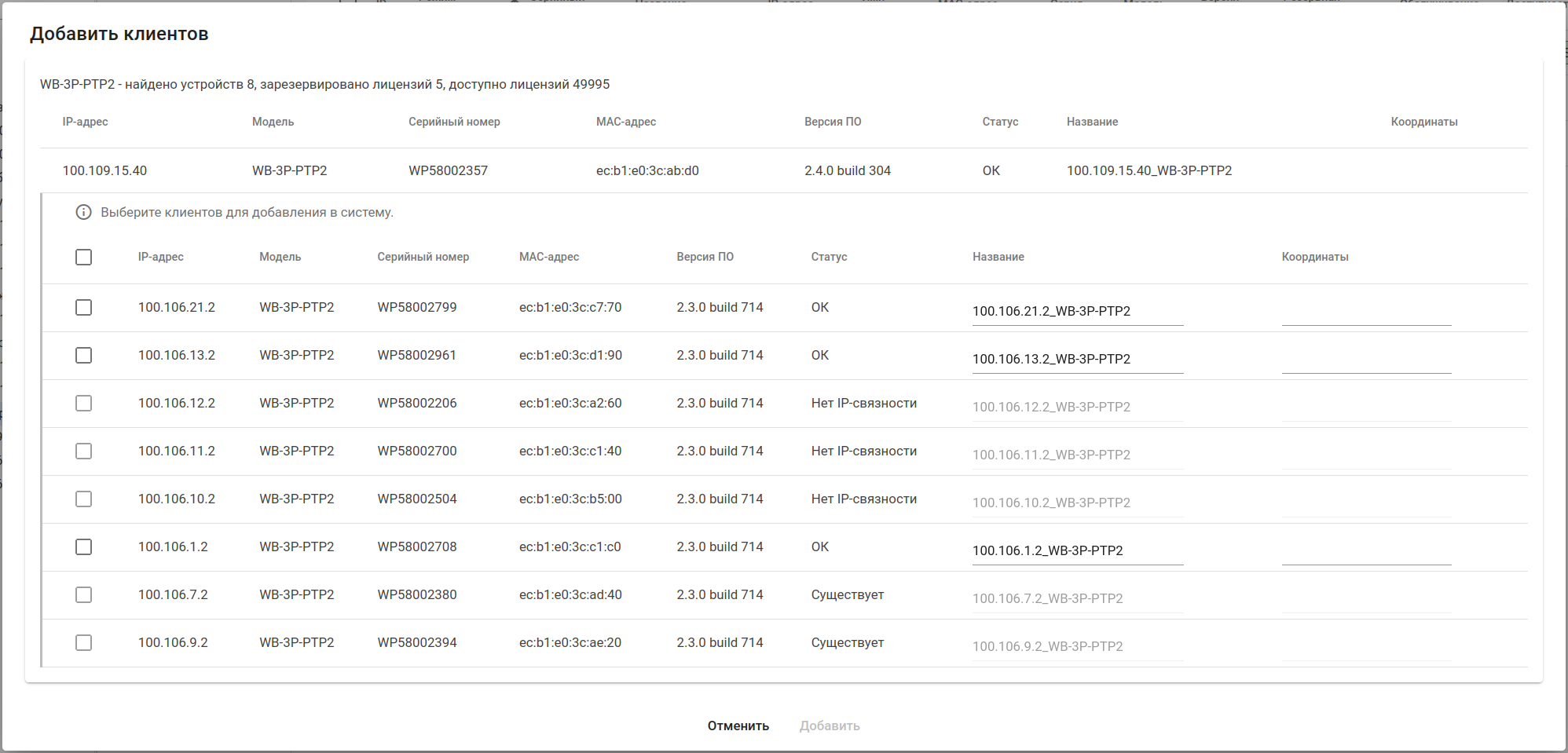
Task: Toggle the select-all clients checkbox in the header
Action: coord(83,258)
